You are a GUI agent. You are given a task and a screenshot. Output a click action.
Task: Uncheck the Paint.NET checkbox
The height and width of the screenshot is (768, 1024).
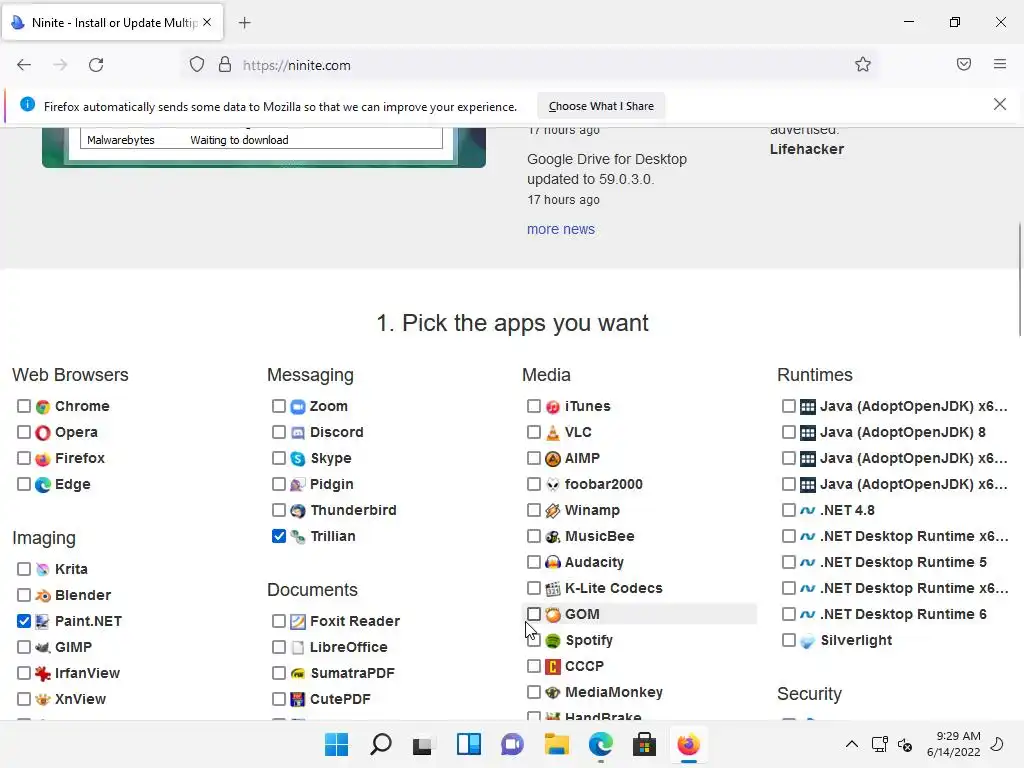[x=24, y=621]
